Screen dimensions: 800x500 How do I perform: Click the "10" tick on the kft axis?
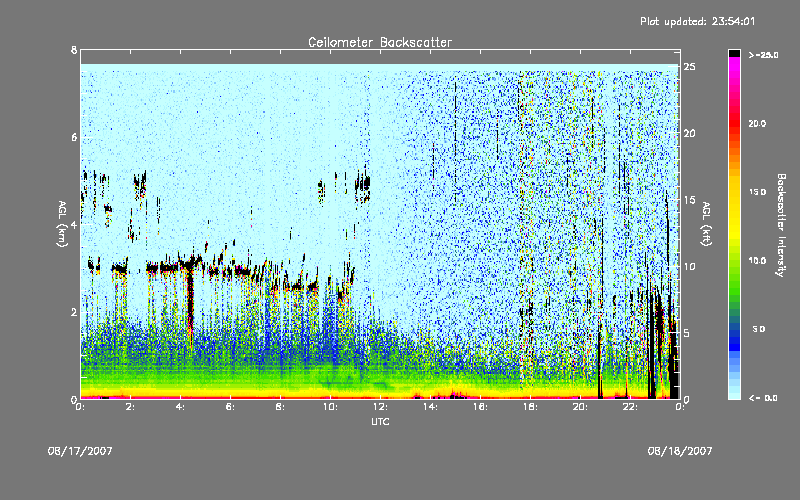pyautogui.click(x=690, y=266)
